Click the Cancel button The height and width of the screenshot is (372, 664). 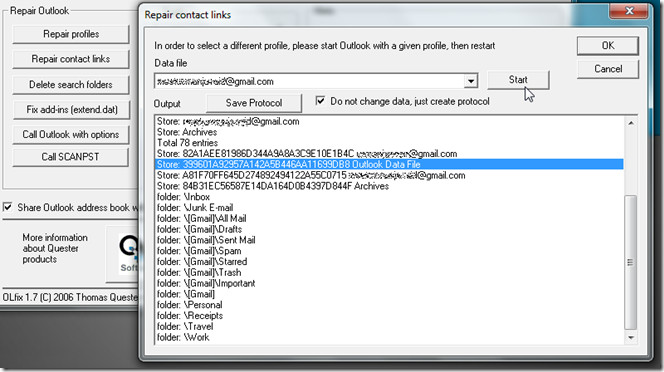607,69
